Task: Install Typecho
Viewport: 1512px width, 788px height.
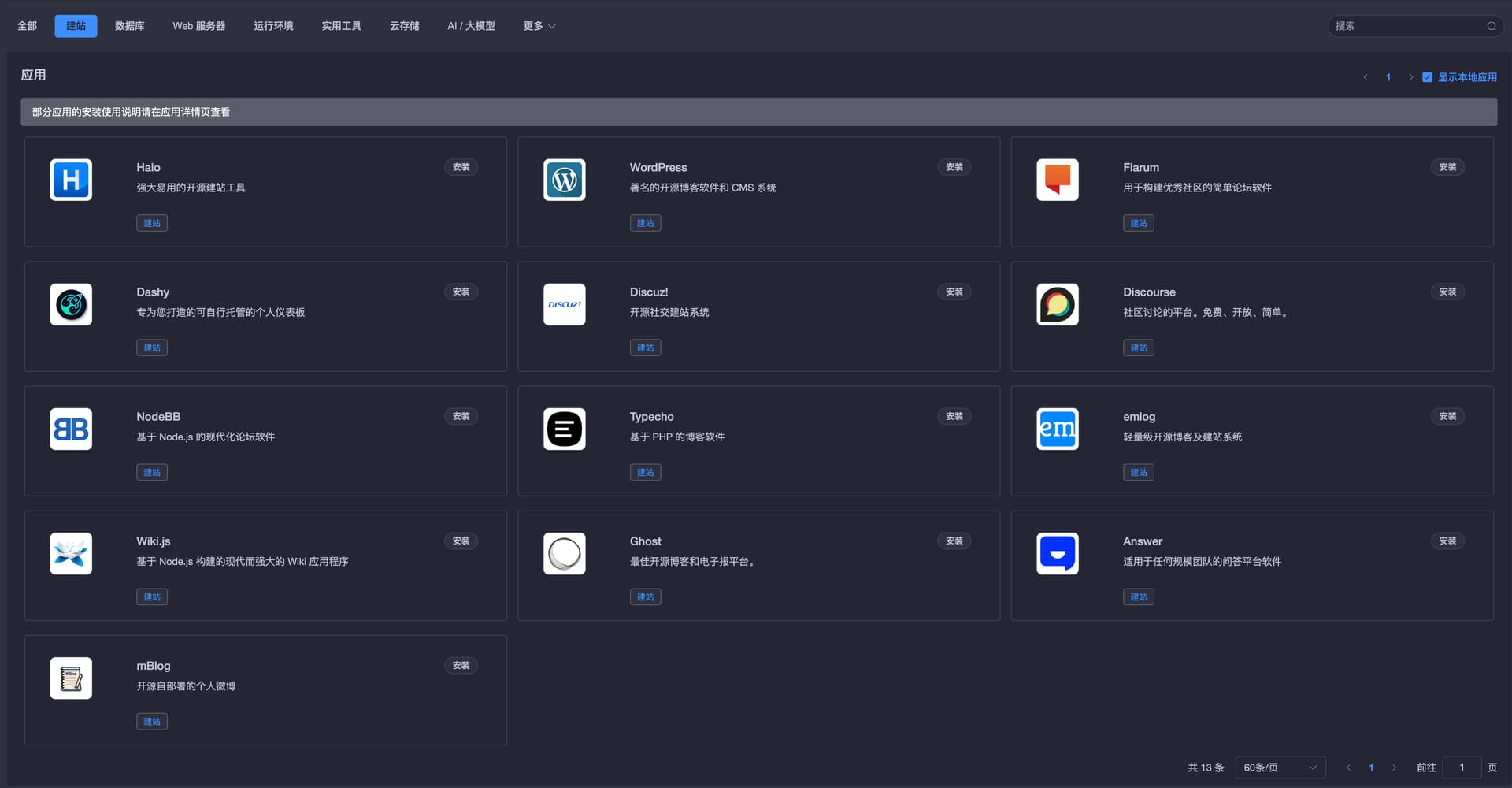Action: click(954, 416)
